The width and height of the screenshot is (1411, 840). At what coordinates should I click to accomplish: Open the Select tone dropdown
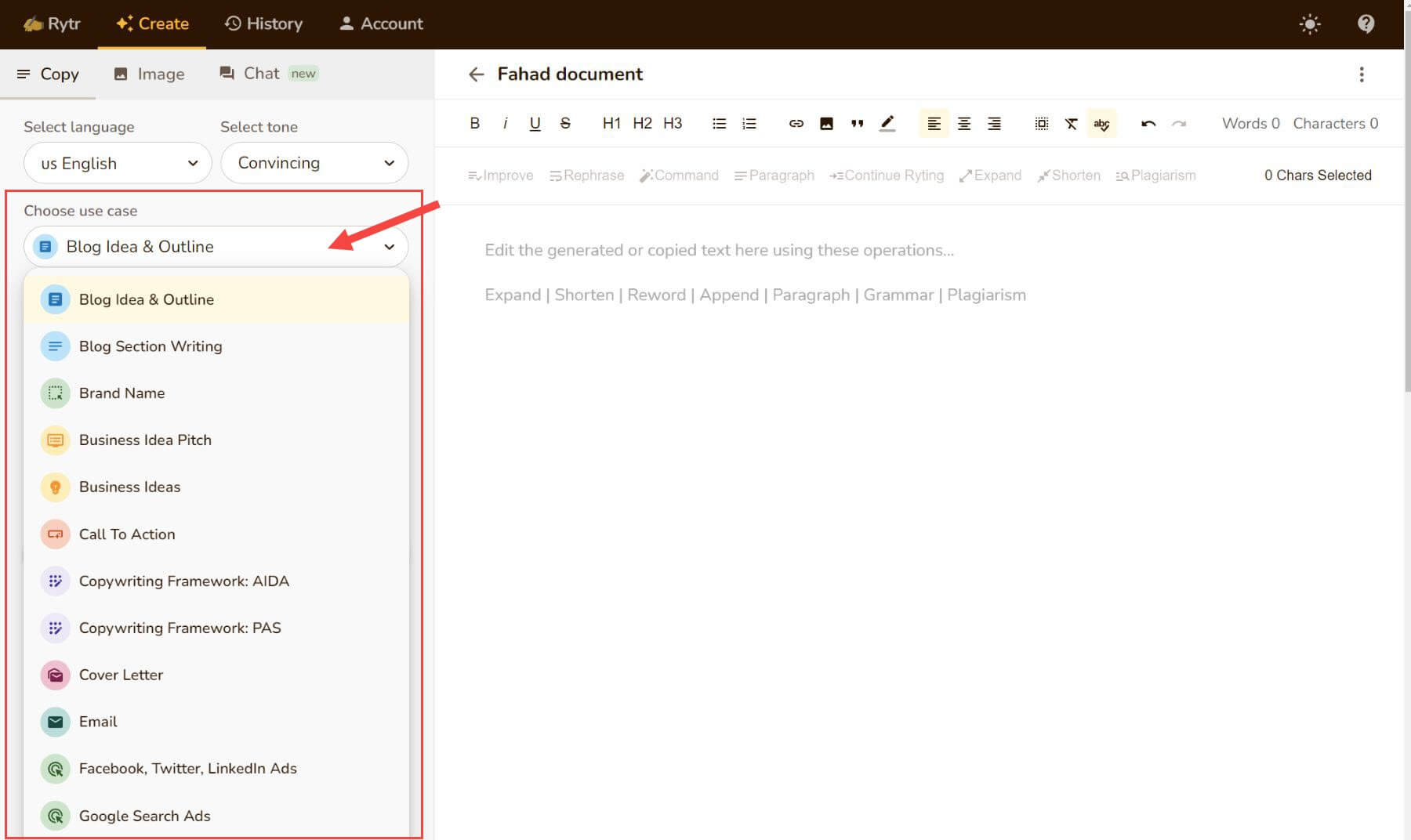314,163
